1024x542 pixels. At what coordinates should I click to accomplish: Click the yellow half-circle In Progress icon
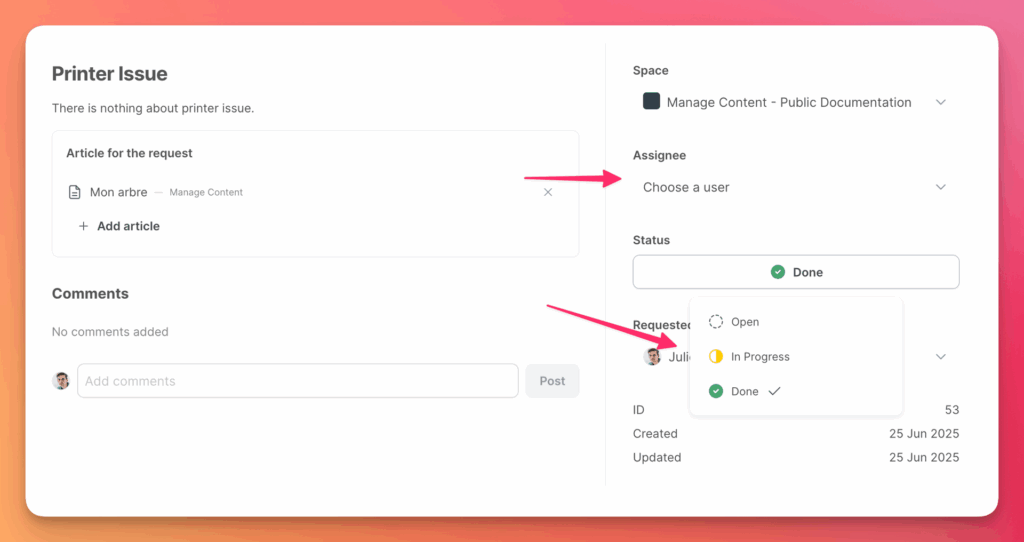(716, 357)
